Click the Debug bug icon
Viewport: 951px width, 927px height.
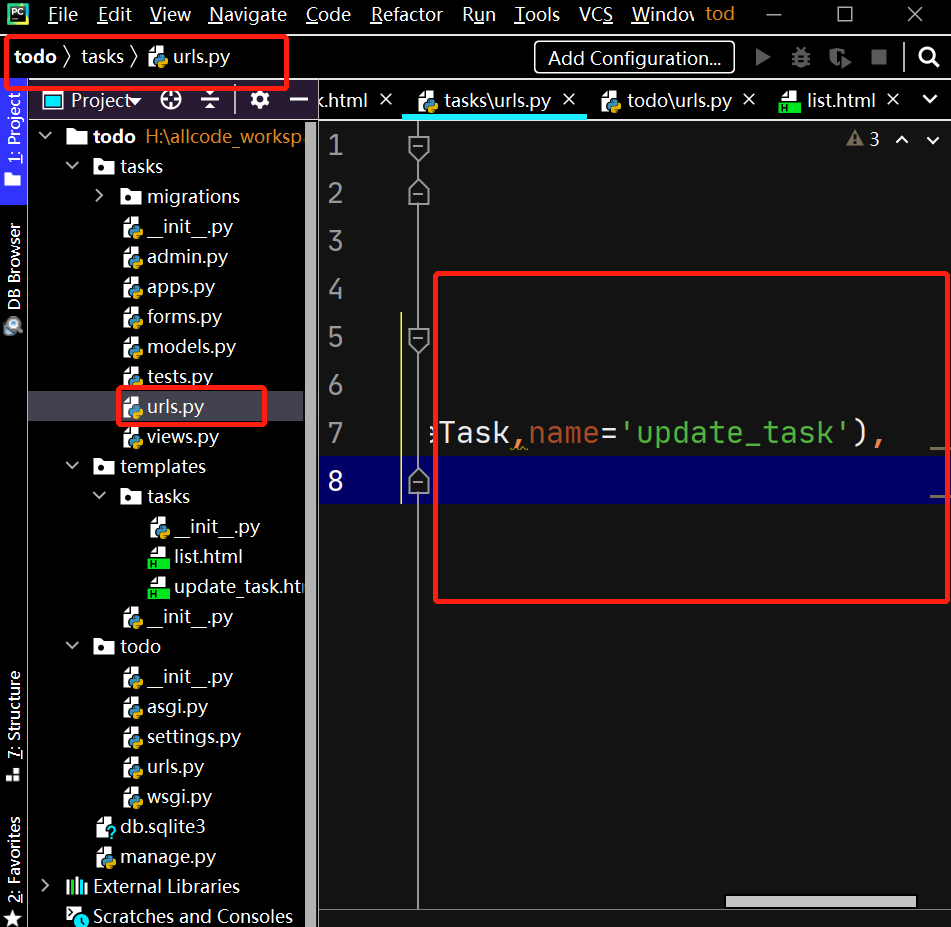click(801, 58)
